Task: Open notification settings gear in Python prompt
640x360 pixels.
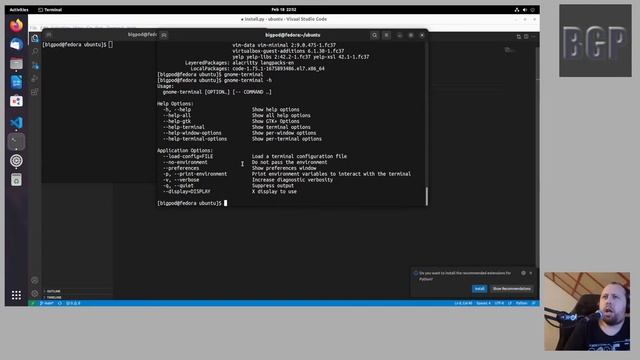Action: [x=523, y=273]
